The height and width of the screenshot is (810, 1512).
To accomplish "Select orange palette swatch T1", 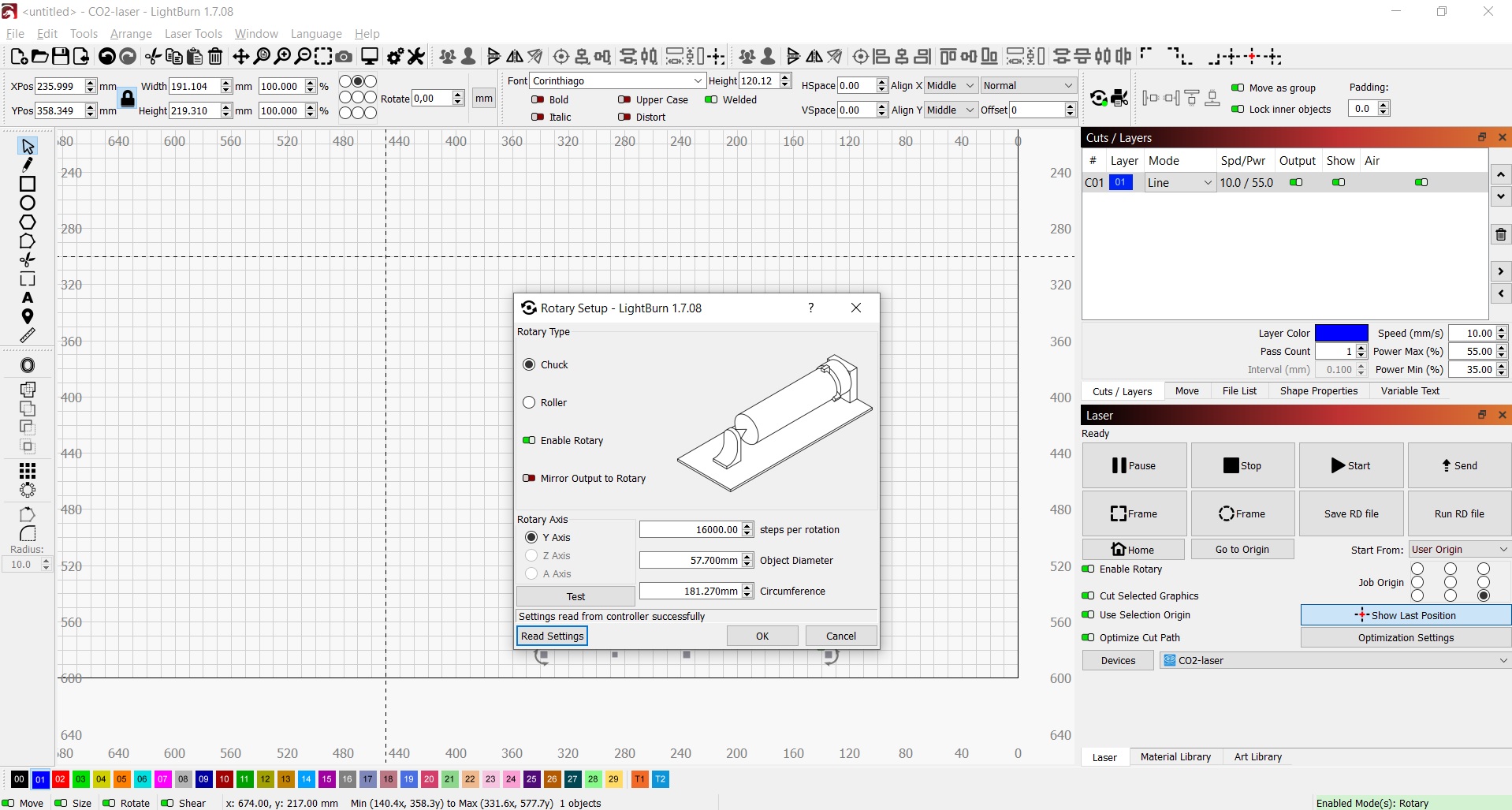I will 639,778.
